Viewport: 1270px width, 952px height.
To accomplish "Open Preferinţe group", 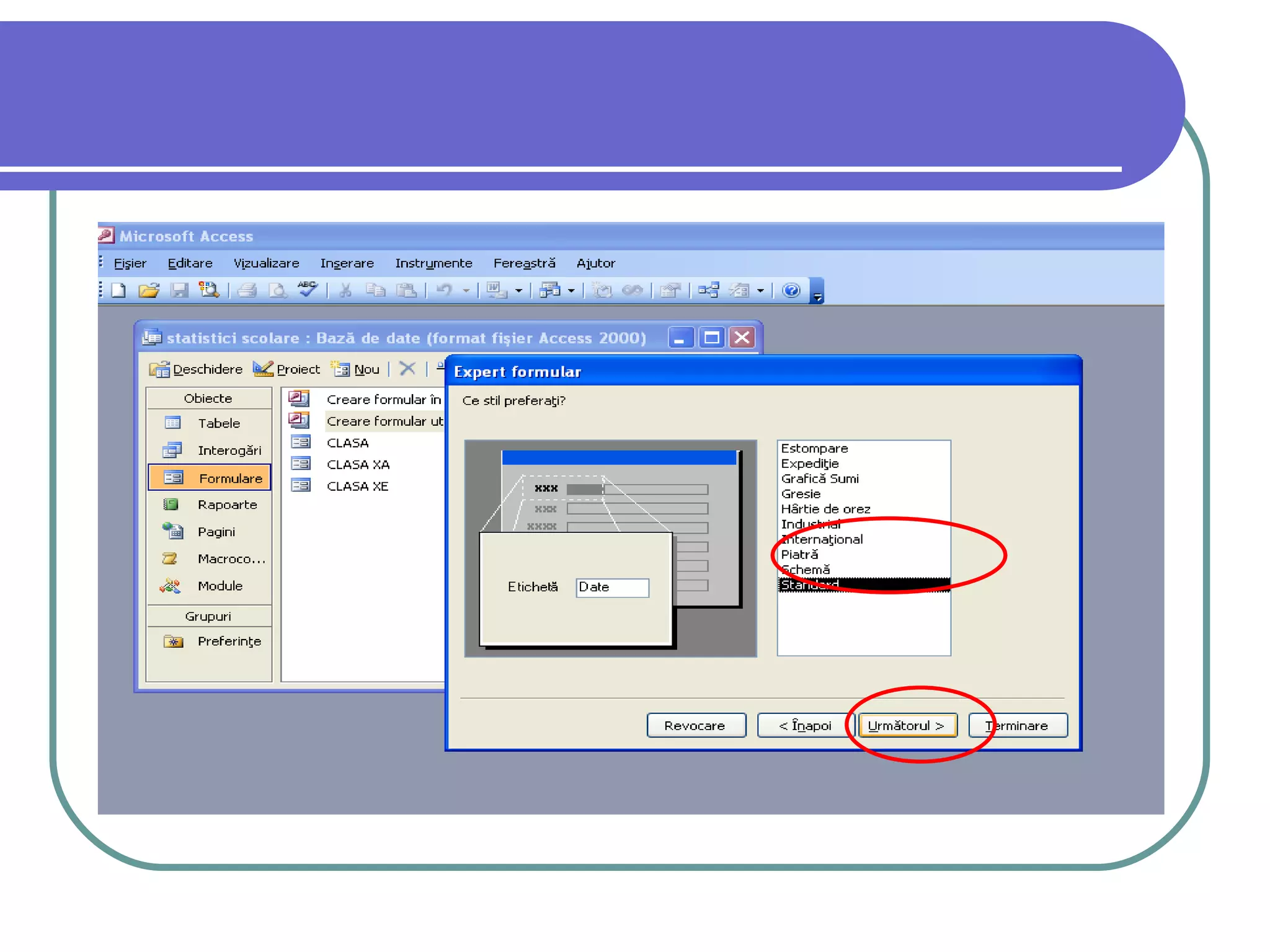I will [x=228, y=641].
